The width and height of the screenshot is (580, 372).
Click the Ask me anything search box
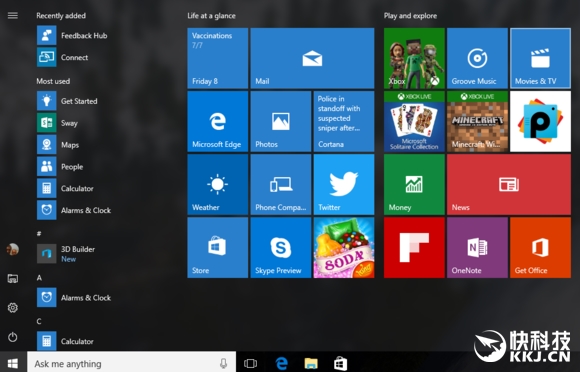(131, 363)
